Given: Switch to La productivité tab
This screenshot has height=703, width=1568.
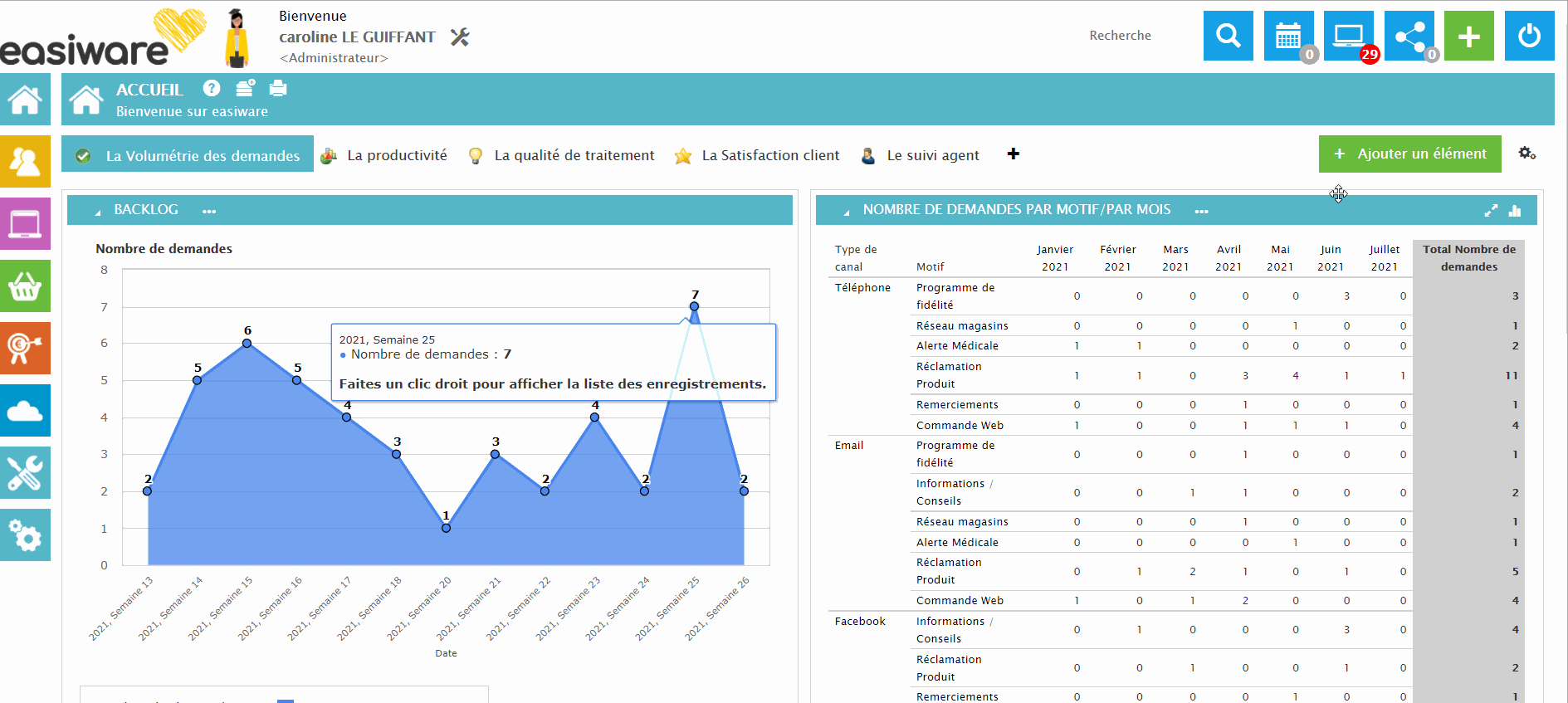Looking at the screenshot, I should (396, 155).
